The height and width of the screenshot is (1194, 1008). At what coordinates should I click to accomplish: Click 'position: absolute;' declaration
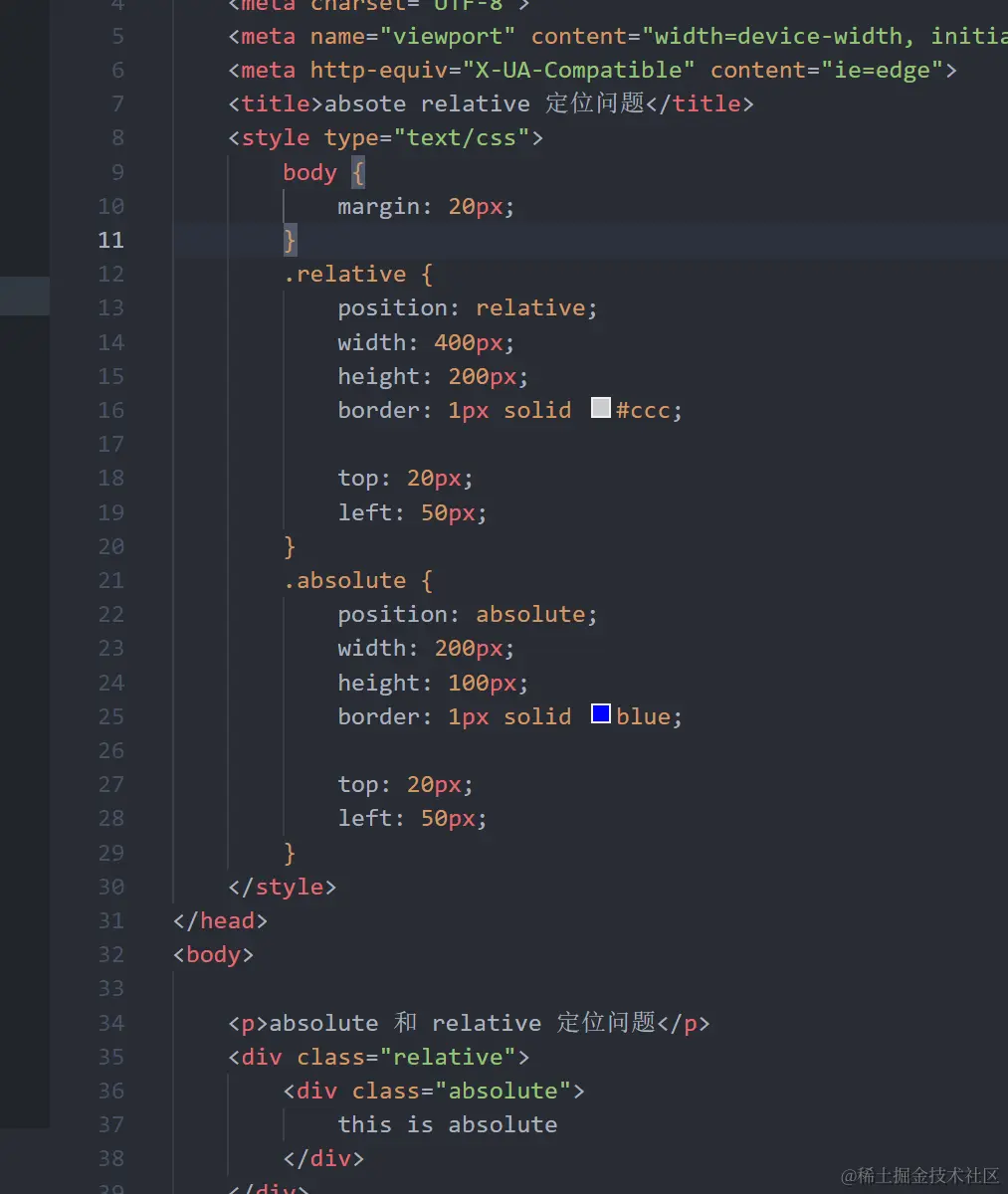point(468,614)
